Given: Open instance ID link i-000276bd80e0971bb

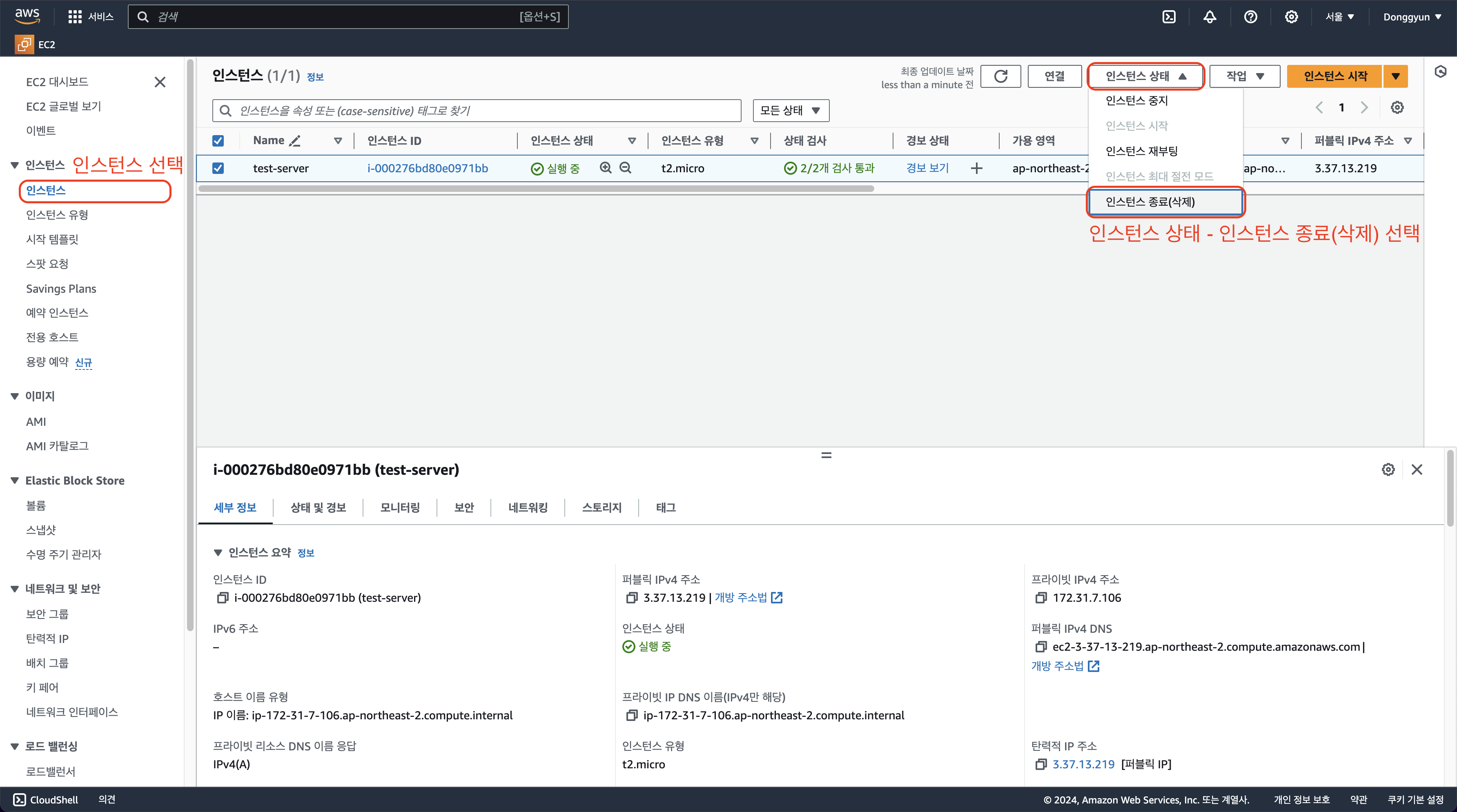Looking at the screenshot, I should (x=428, y=168).
